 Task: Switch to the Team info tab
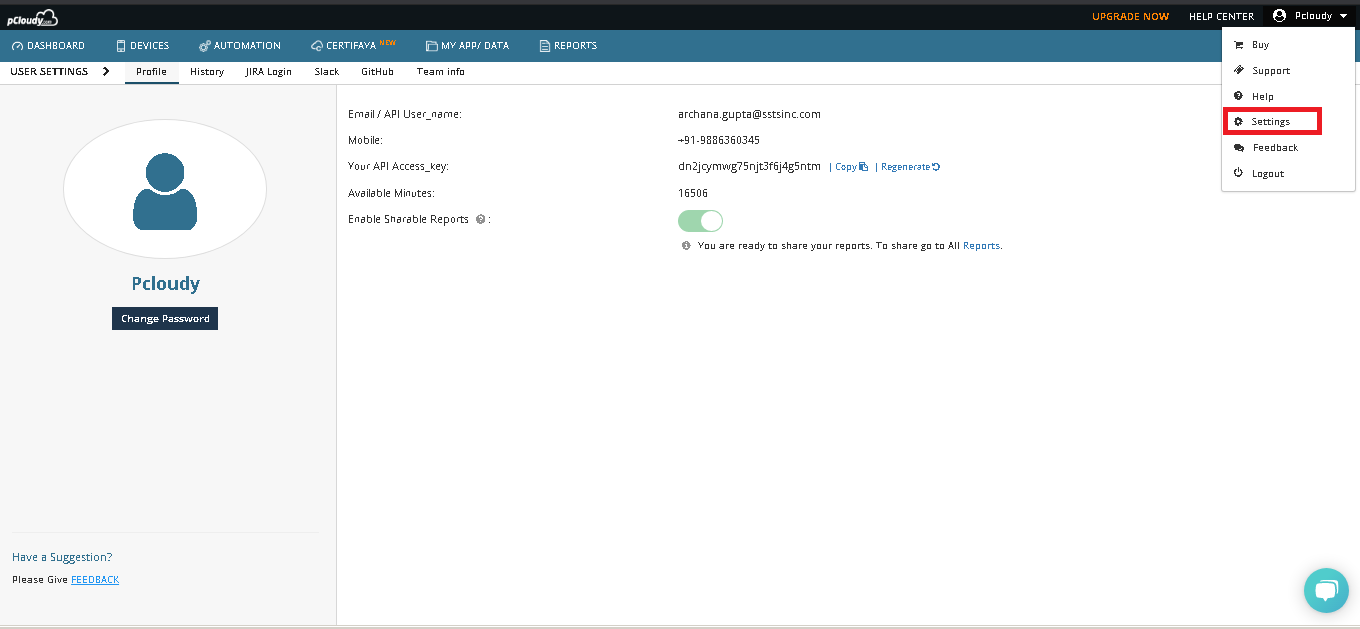point(441,72)
